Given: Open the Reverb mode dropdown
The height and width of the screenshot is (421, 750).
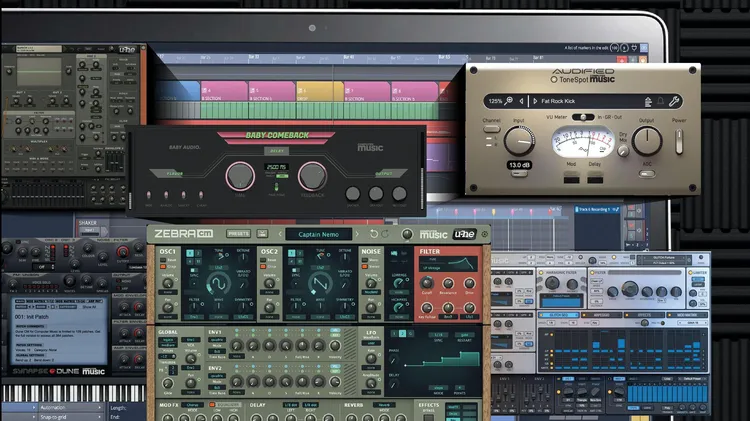Looking at the screenshot, I should 384,405.
